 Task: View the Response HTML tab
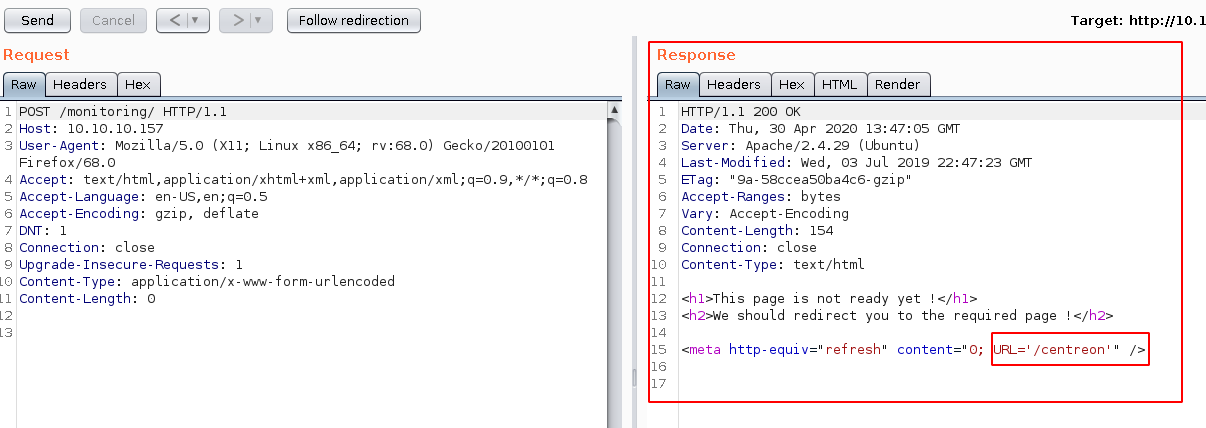pyautogui.click(x=839, y=85)
